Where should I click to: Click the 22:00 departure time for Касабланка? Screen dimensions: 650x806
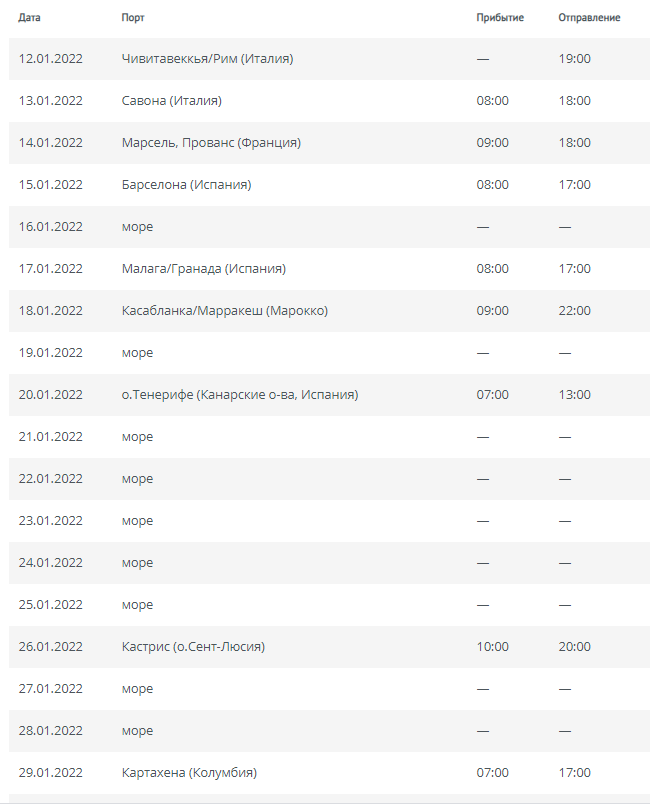point(574,310)
